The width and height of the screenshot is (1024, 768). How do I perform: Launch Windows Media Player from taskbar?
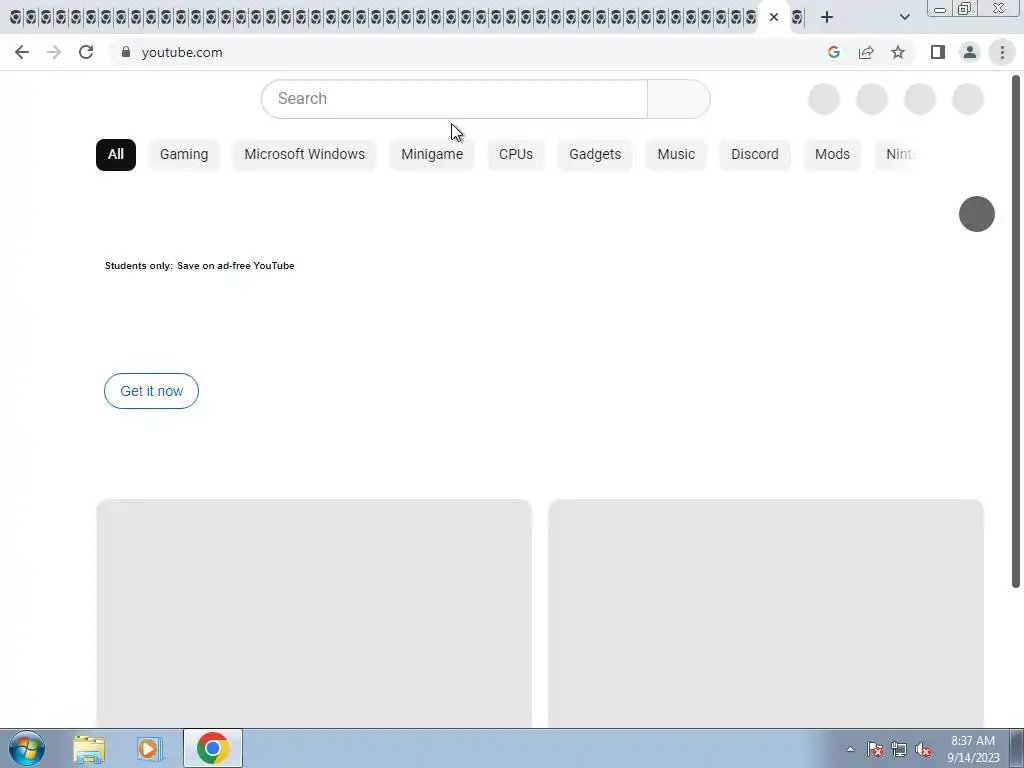[x=150, y=748]
